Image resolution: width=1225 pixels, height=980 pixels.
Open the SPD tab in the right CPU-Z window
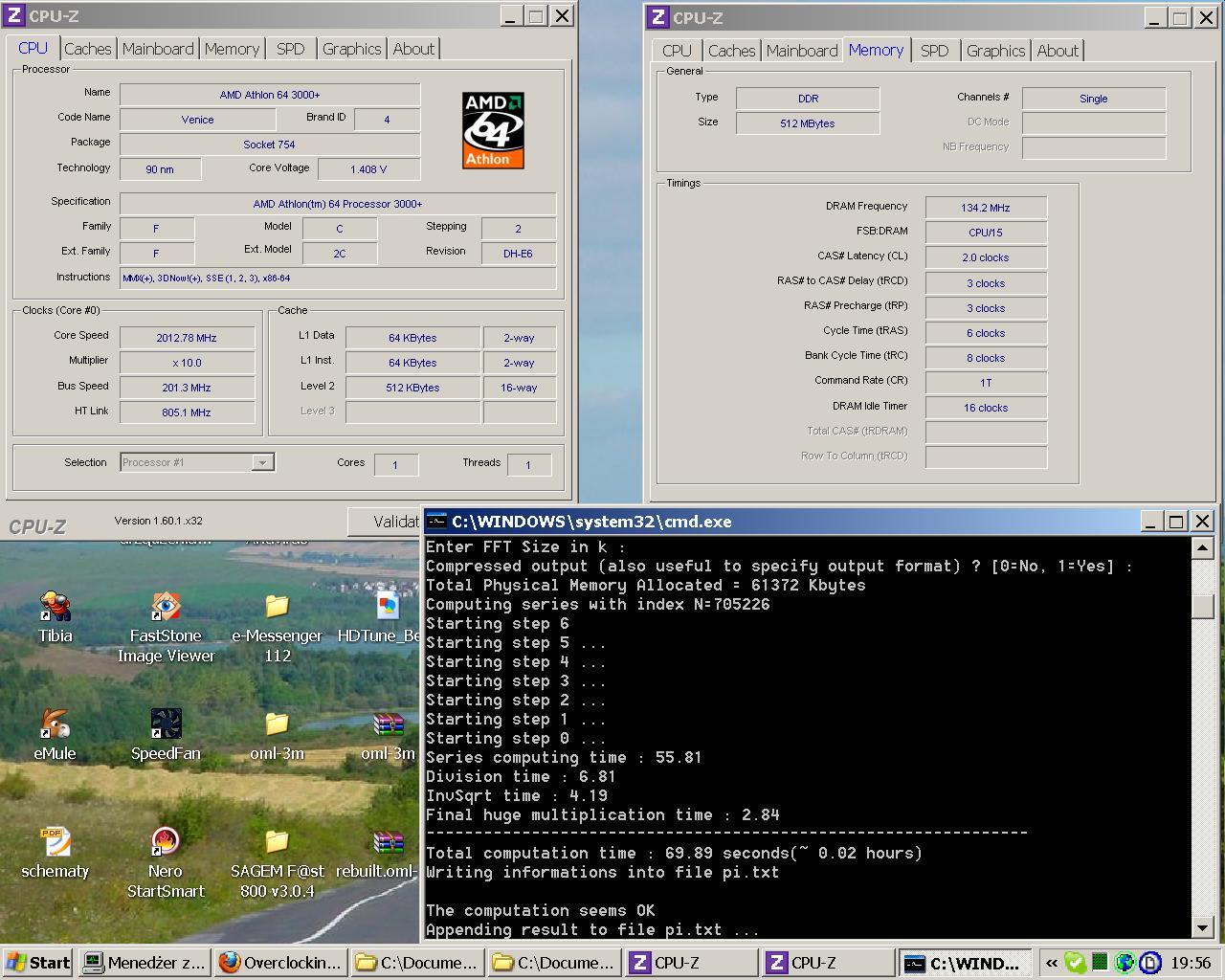click(x=935, y=51)
